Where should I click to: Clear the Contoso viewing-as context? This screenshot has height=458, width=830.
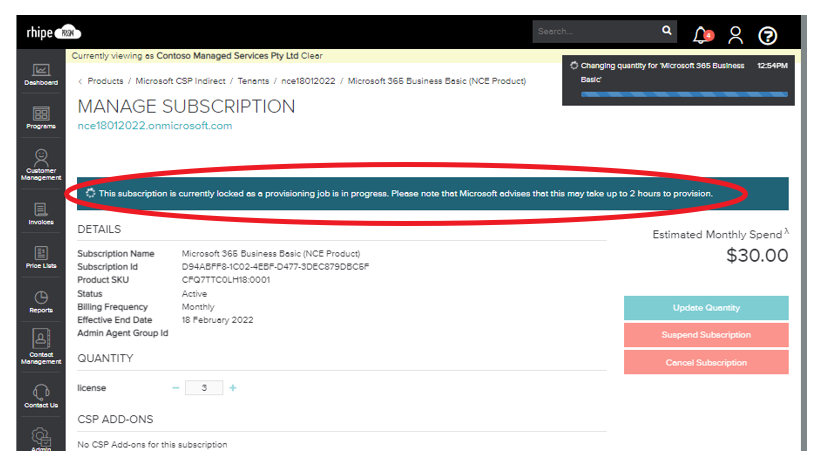(312, 56)
